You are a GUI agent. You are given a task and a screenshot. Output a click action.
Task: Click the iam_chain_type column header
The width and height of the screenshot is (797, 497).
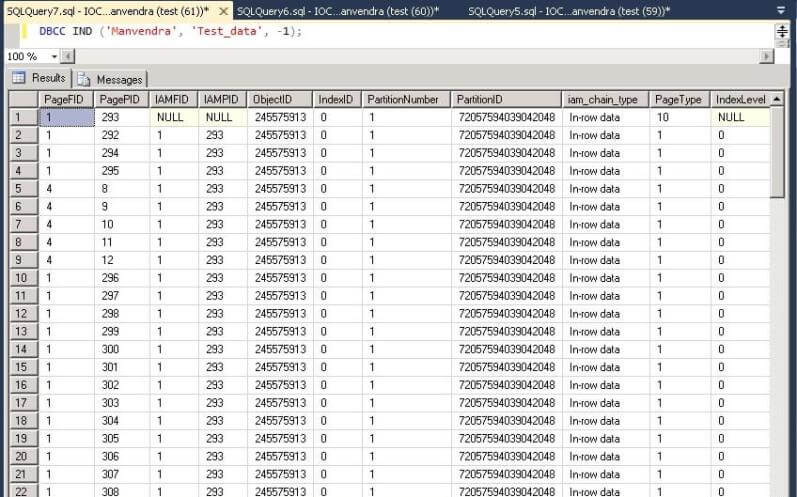pos(603,100)
